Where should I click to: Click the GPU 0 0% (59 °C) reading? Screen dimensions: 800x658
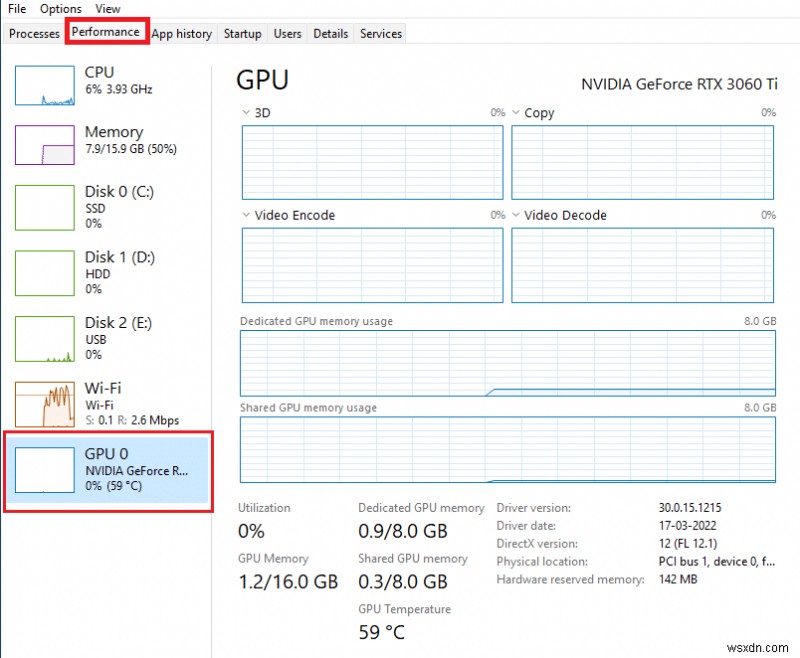tap(113, 486)
